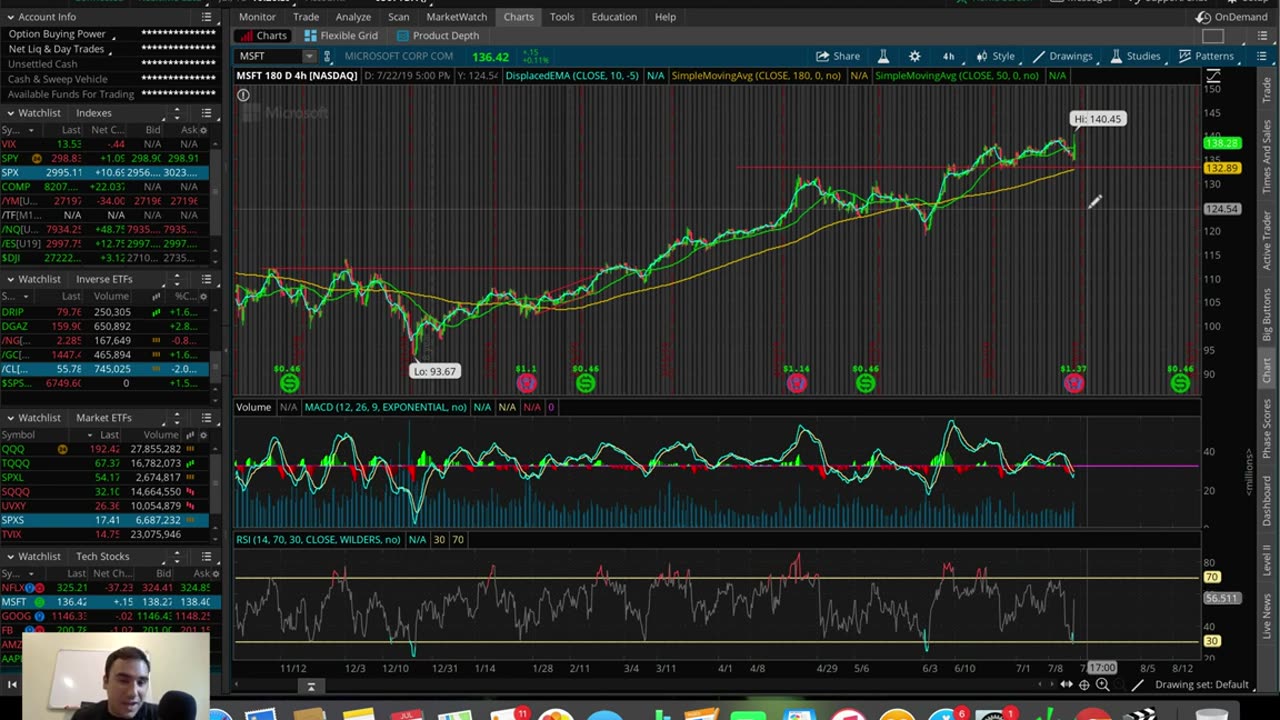Open Product Depth sub-tab
Image resolution: width=1280 pixels, height=720 pixels.
[437, 36]
